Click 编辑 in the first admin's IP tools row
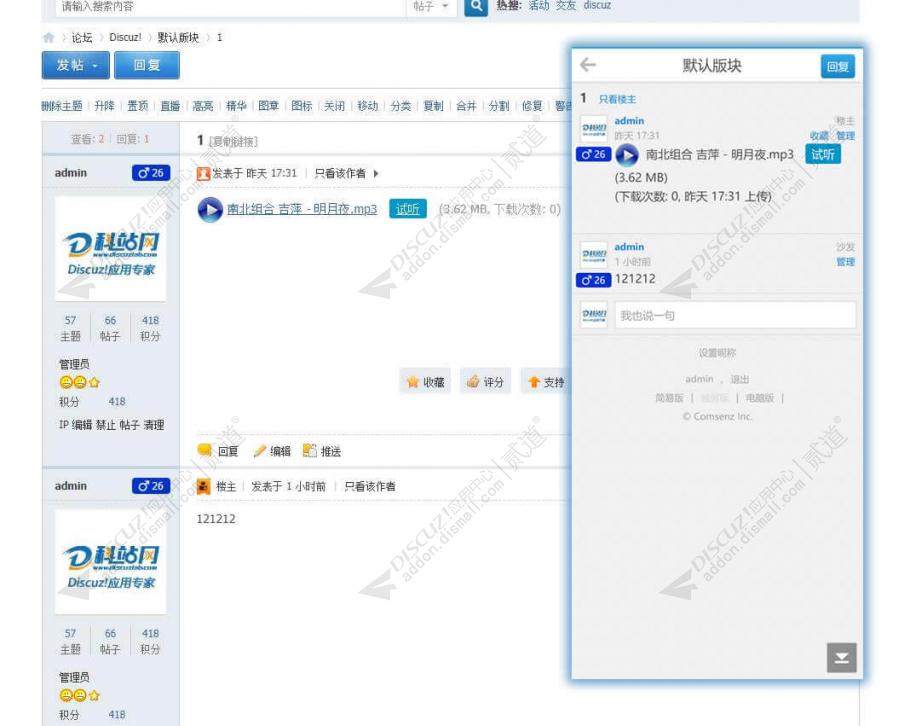This screenshot has height=726, width=910. pos(82,425)
